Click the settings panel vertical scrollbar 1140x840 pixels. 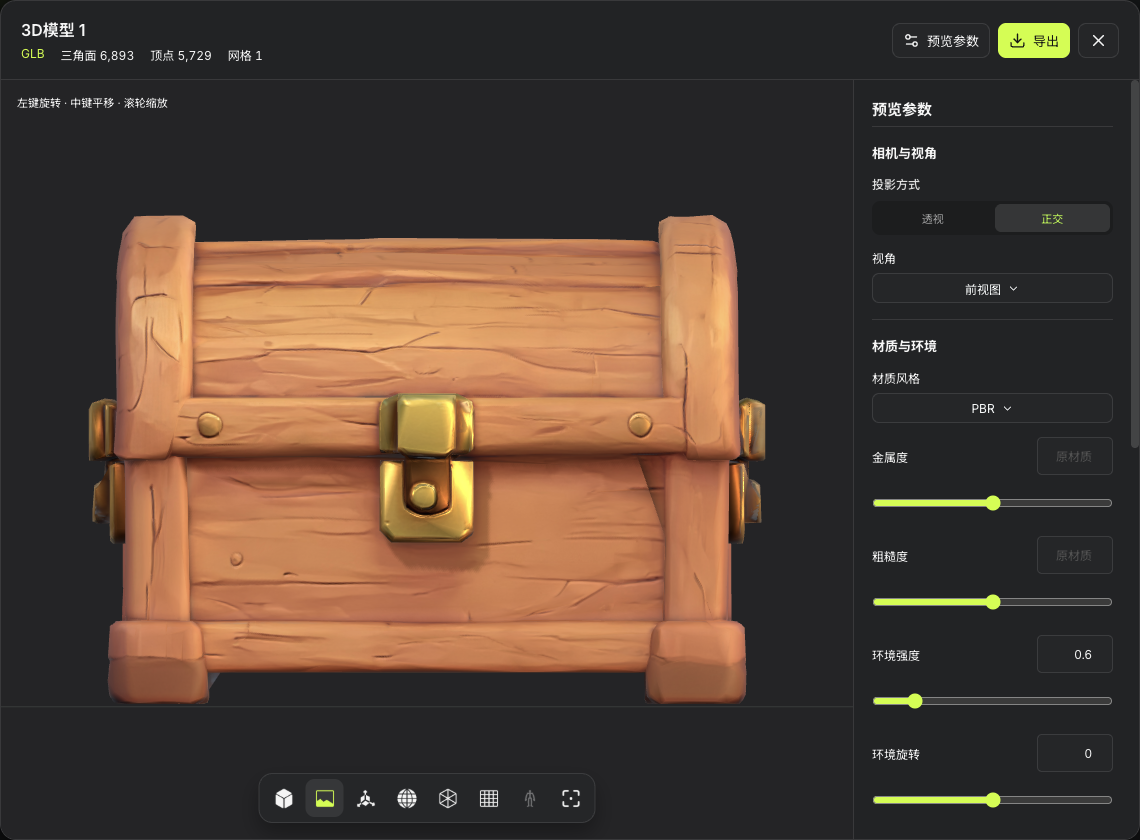click(x=1135, y=263)
